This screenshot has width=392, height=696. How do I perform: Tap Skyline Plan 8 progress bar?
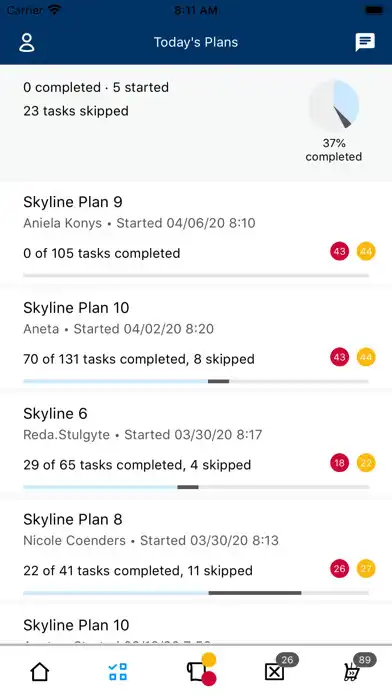196,593
